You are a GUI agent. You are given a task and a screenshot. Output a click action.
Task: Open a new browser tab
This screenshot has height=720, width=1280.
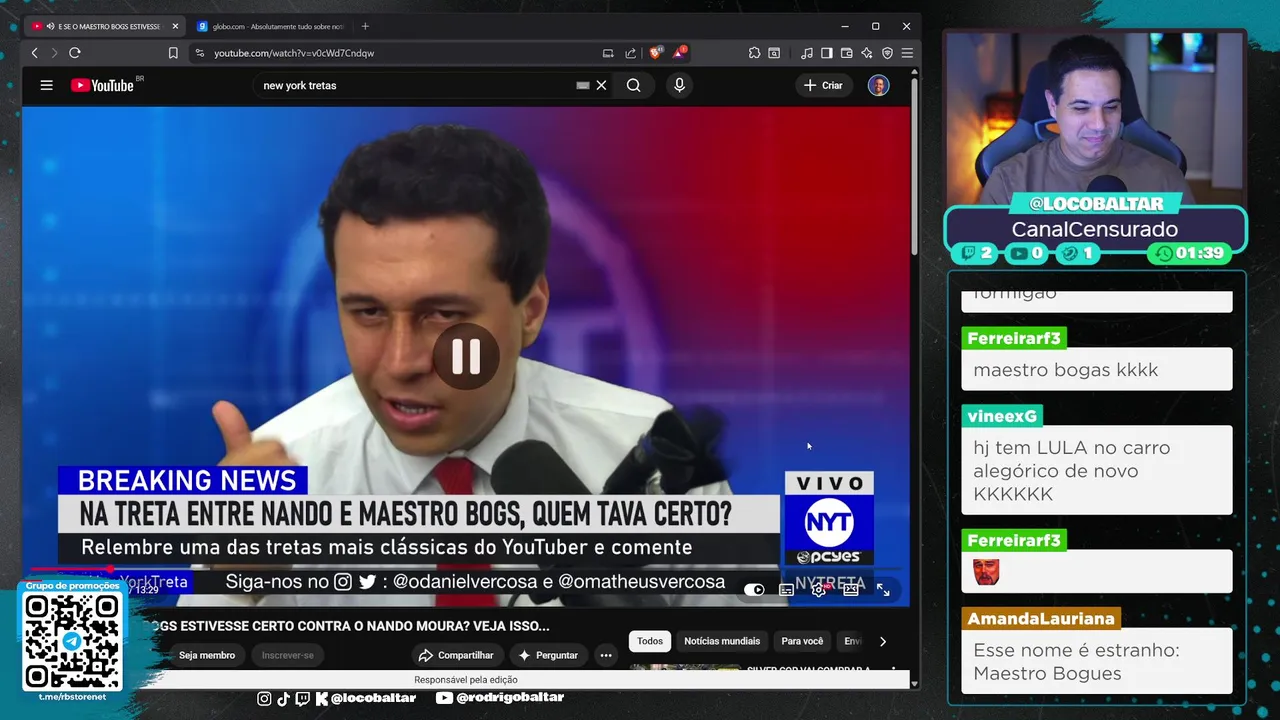pyautogui.click(x=365, y=26)
